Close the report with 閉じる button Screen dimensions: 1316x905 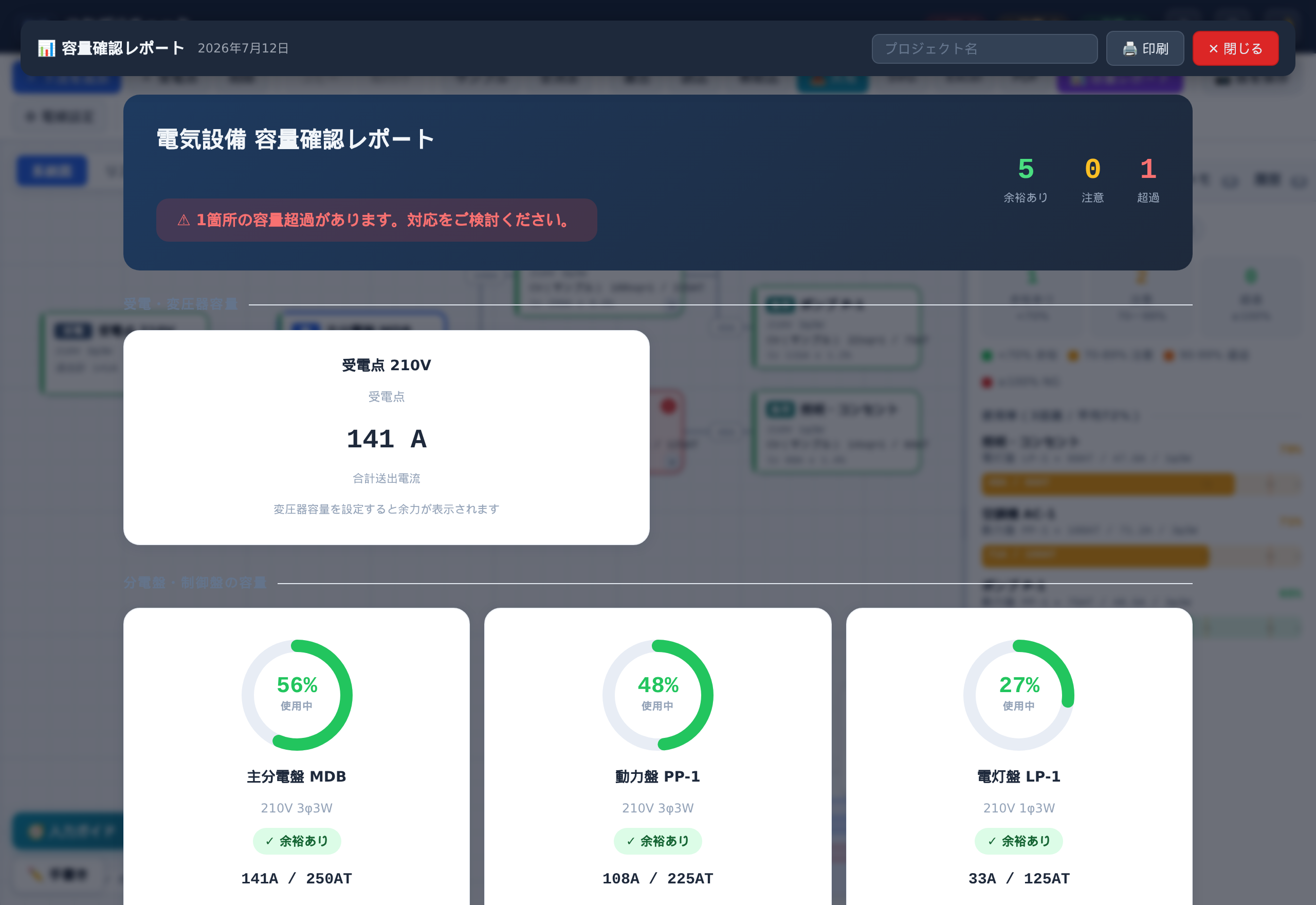(x=1235, y=49)
